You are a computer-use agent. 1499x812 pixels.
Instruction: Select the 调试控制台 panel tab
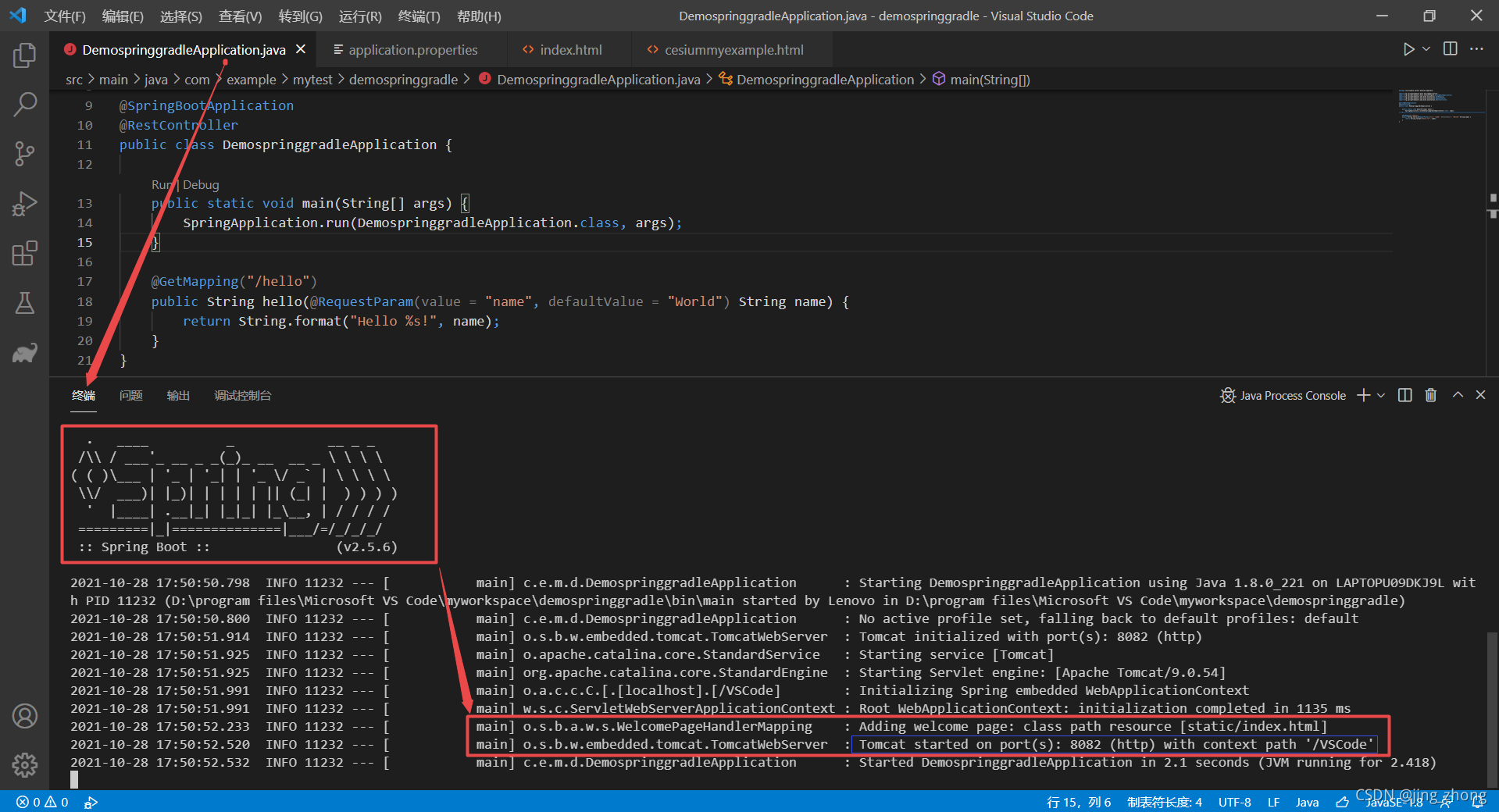(x=243, y=396)
